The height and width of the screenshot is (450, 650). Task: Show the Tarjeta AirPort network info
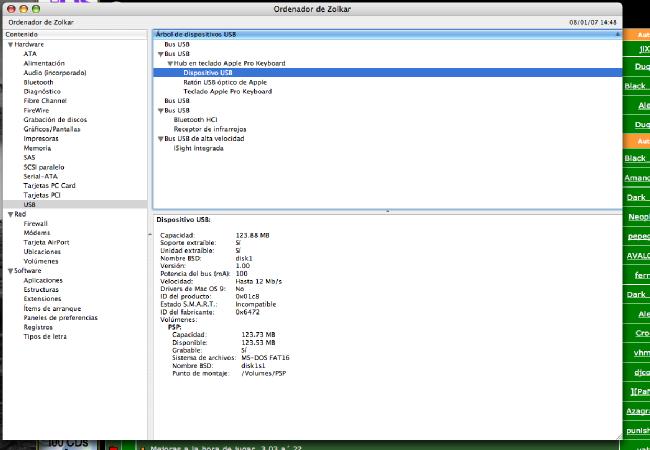click(x=47, y=242)
